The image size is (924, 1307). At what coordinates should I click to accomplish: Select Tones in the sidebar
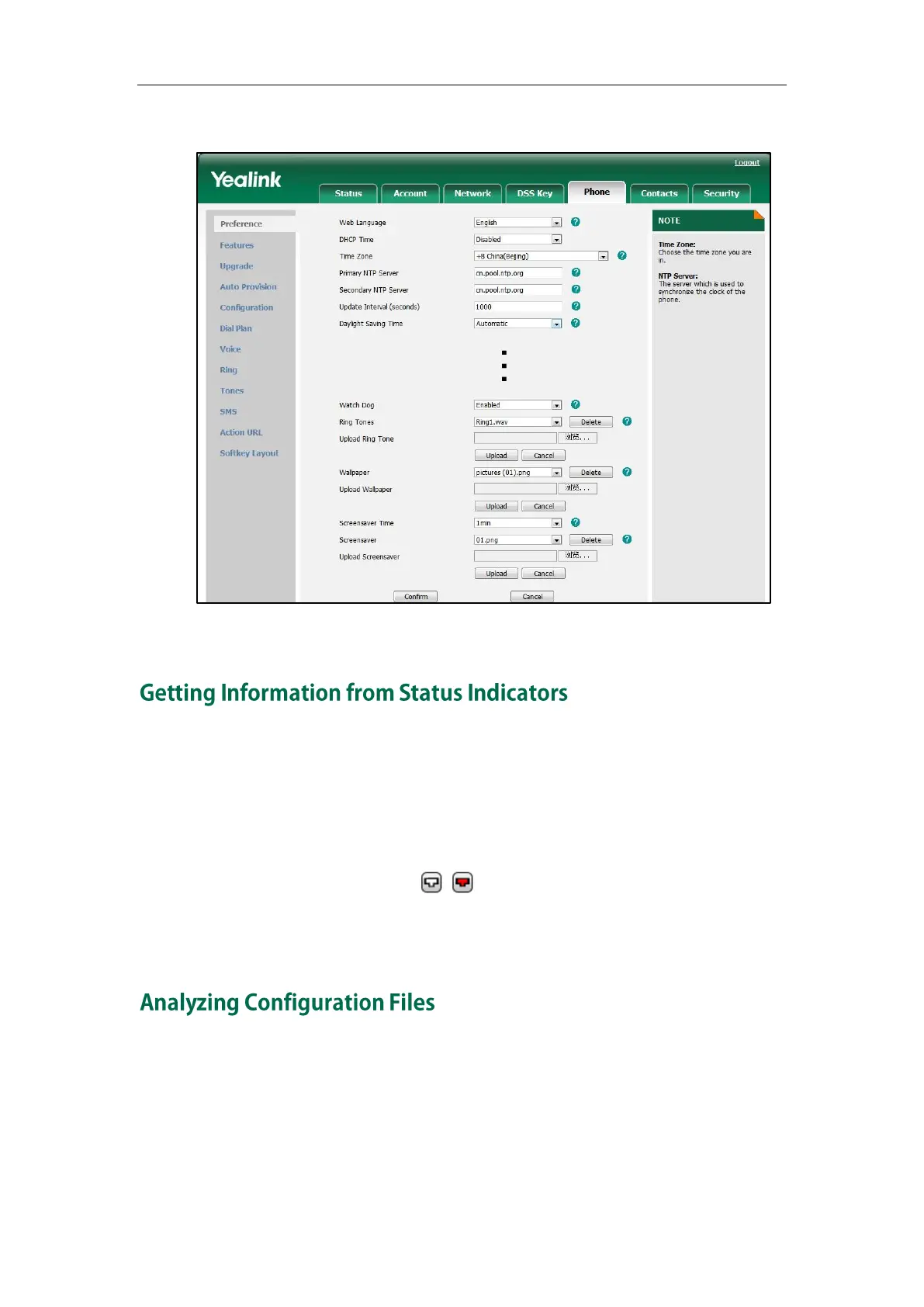point(232,391)
